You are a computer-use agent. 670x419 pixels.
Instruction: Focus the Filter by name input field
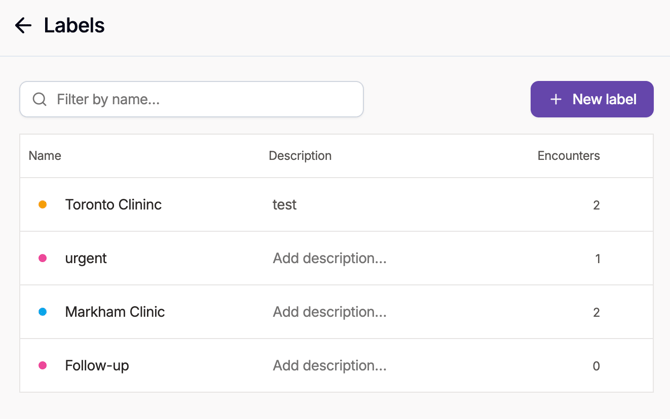click(x=191, y=99)
